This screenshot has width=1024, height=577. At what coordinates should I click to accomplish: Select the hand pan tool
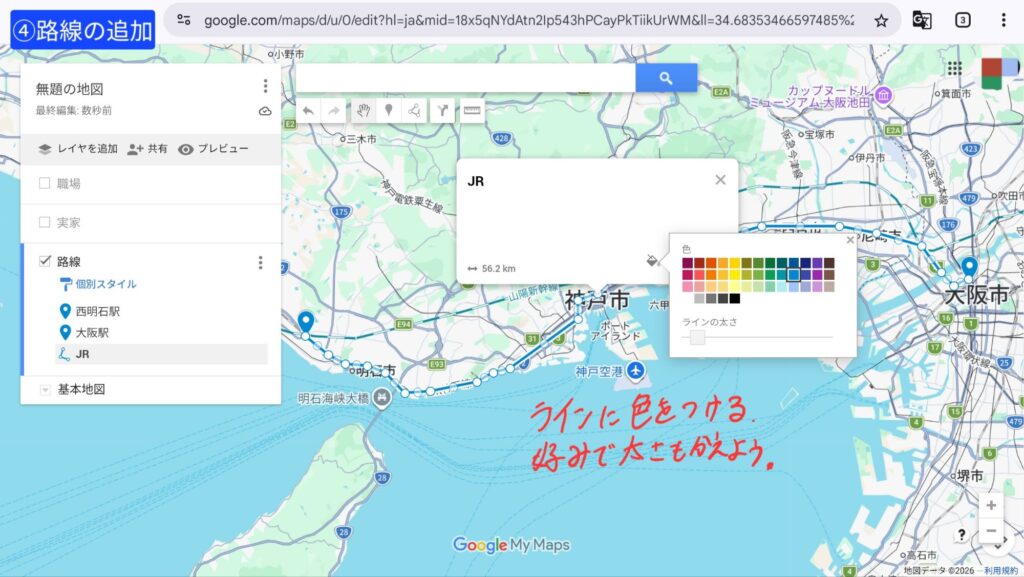pos(363,111)
